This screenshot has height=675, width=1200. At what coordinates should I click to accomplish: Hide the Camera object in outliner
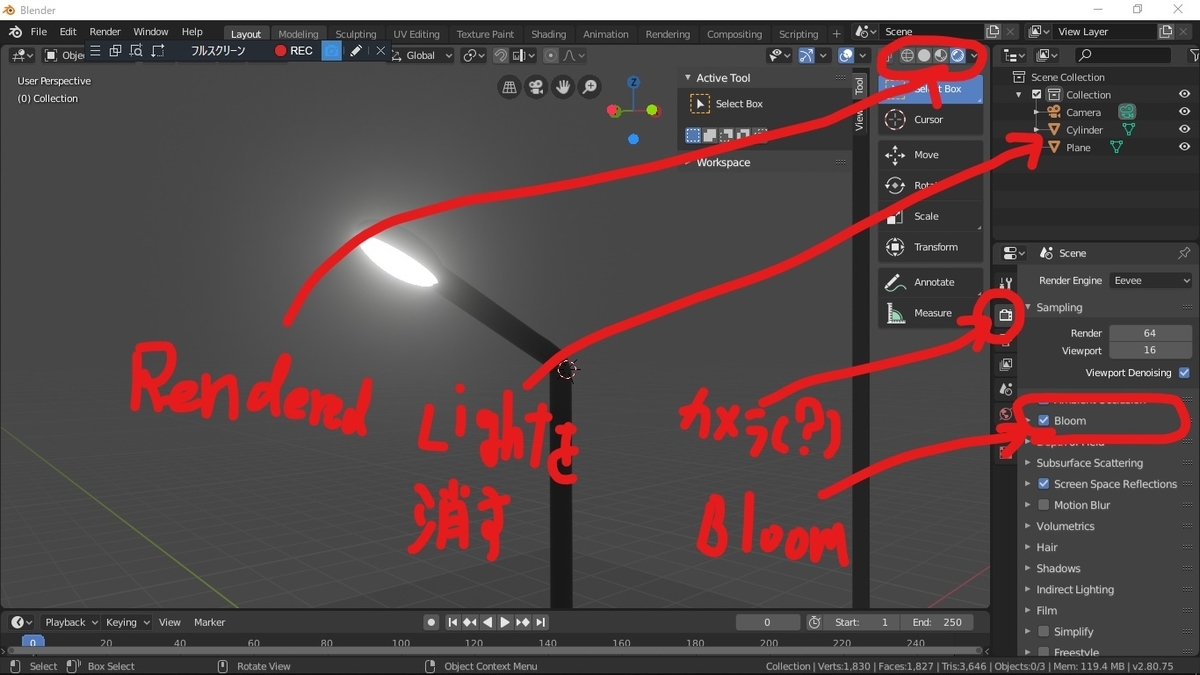tap(1184, 112)
